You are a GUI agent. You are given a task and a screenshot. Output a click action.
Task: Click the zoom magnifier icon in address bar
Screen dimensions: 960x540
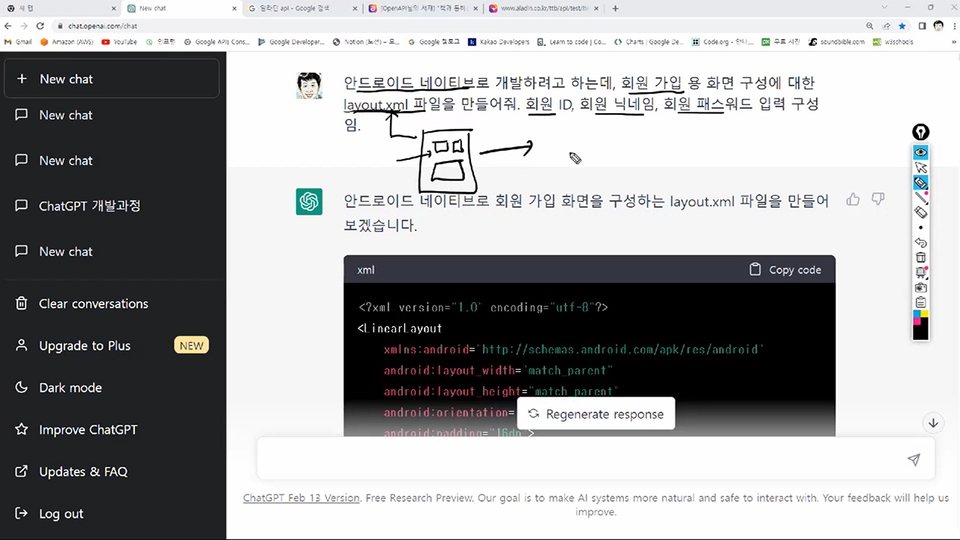[869, 26]
